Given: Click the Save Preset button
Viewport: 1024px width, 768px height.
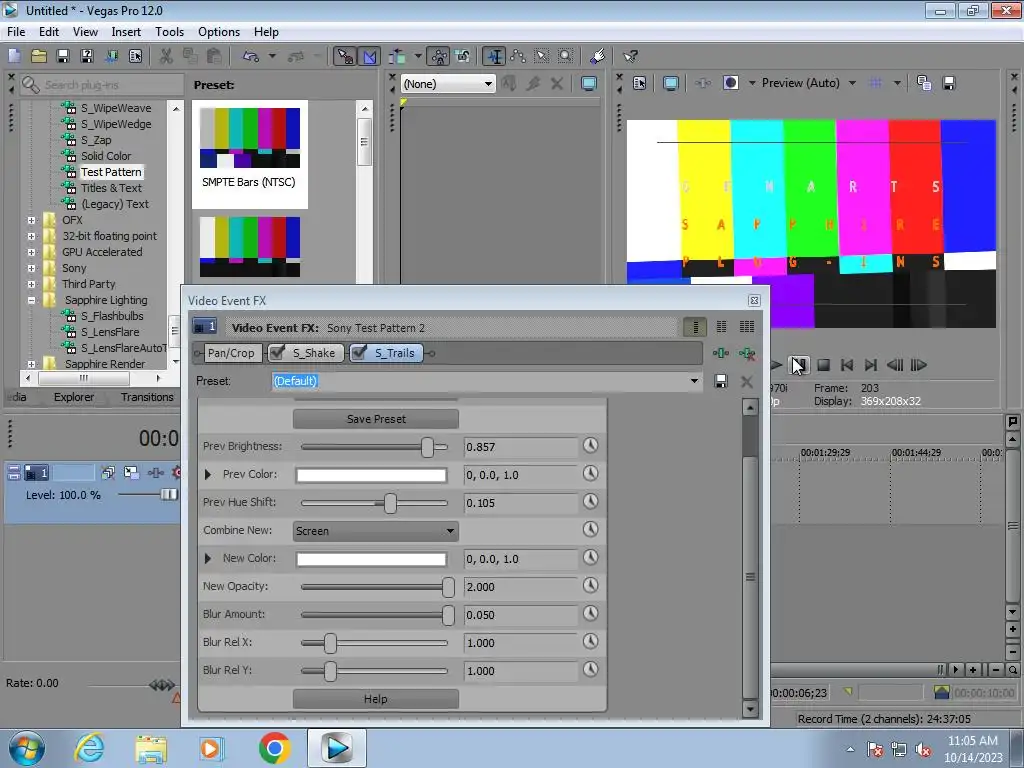Looking at the screenshot, I should click(x=376, y=419).
